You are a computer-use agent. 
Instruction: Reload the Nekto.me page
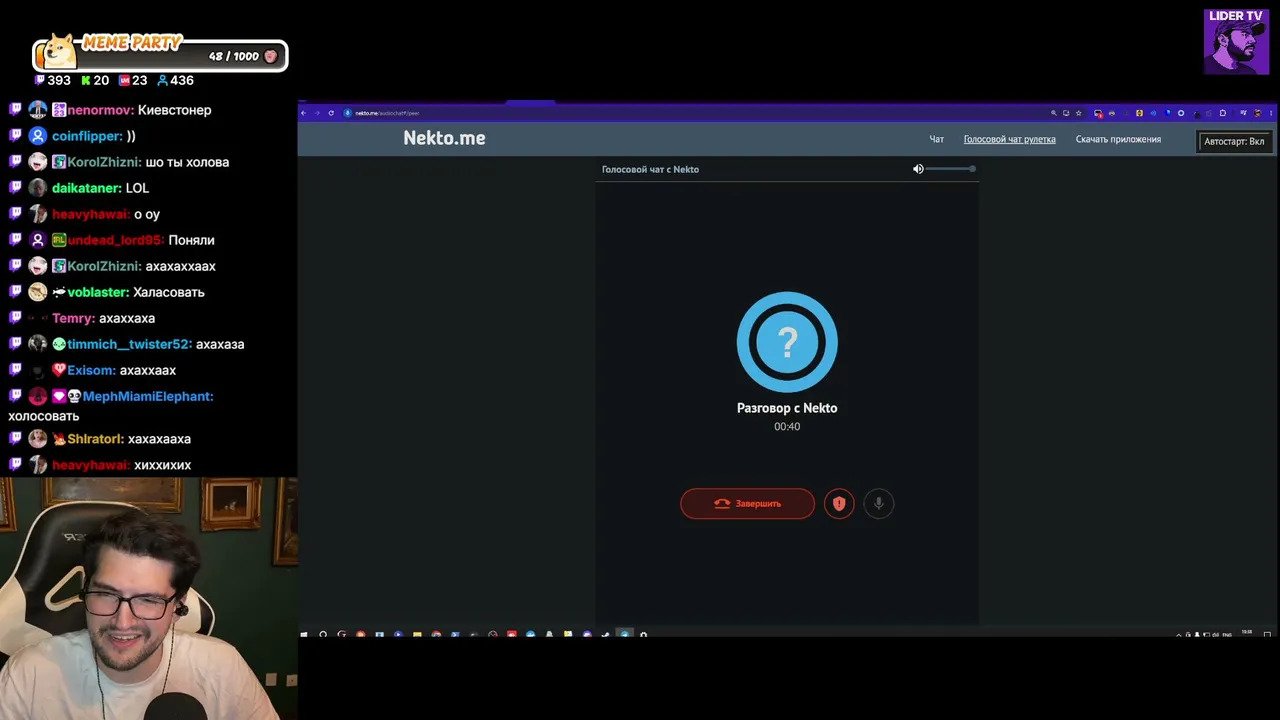tap(331, 113)
